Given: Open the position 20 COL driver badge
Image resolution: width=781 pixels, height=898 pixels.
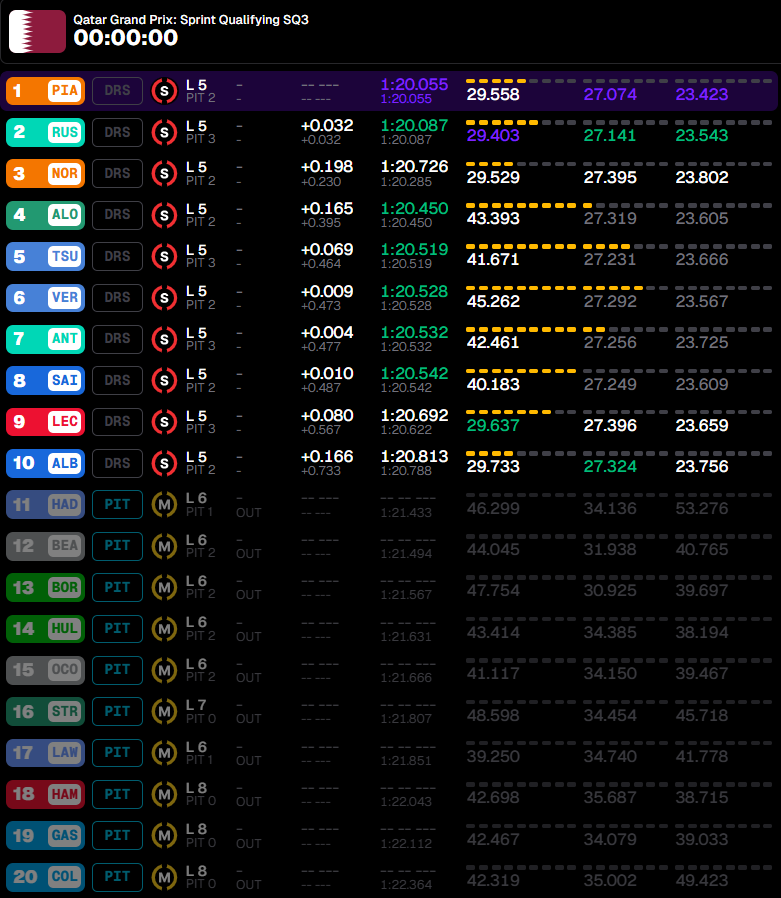Looking at the screenshot, I should (x=46, y=877).
